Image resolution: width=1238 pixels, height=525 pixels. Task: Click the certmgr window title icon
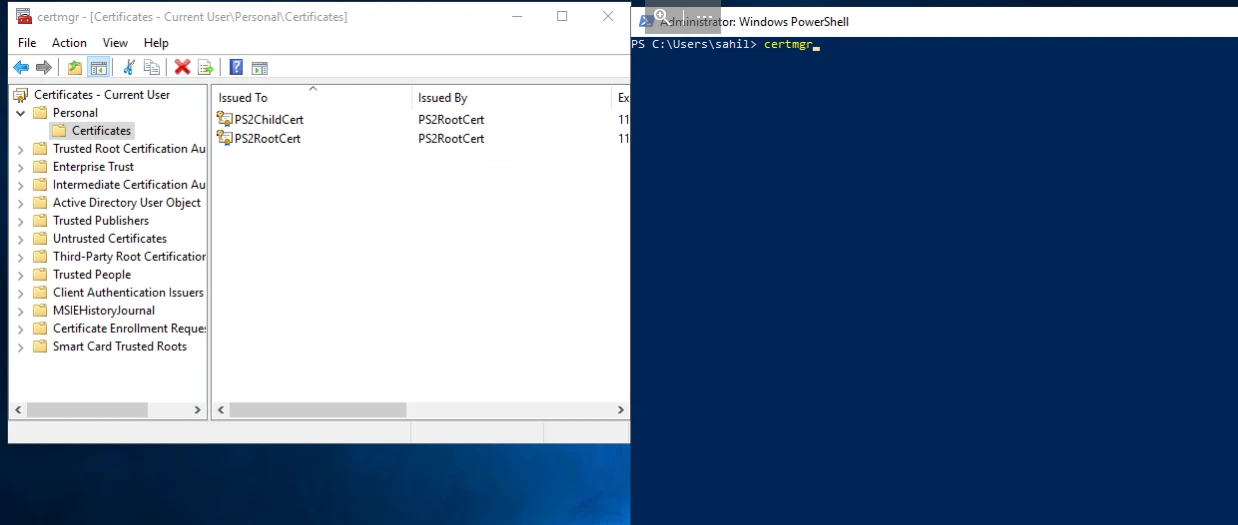click(x=24, y=16)
